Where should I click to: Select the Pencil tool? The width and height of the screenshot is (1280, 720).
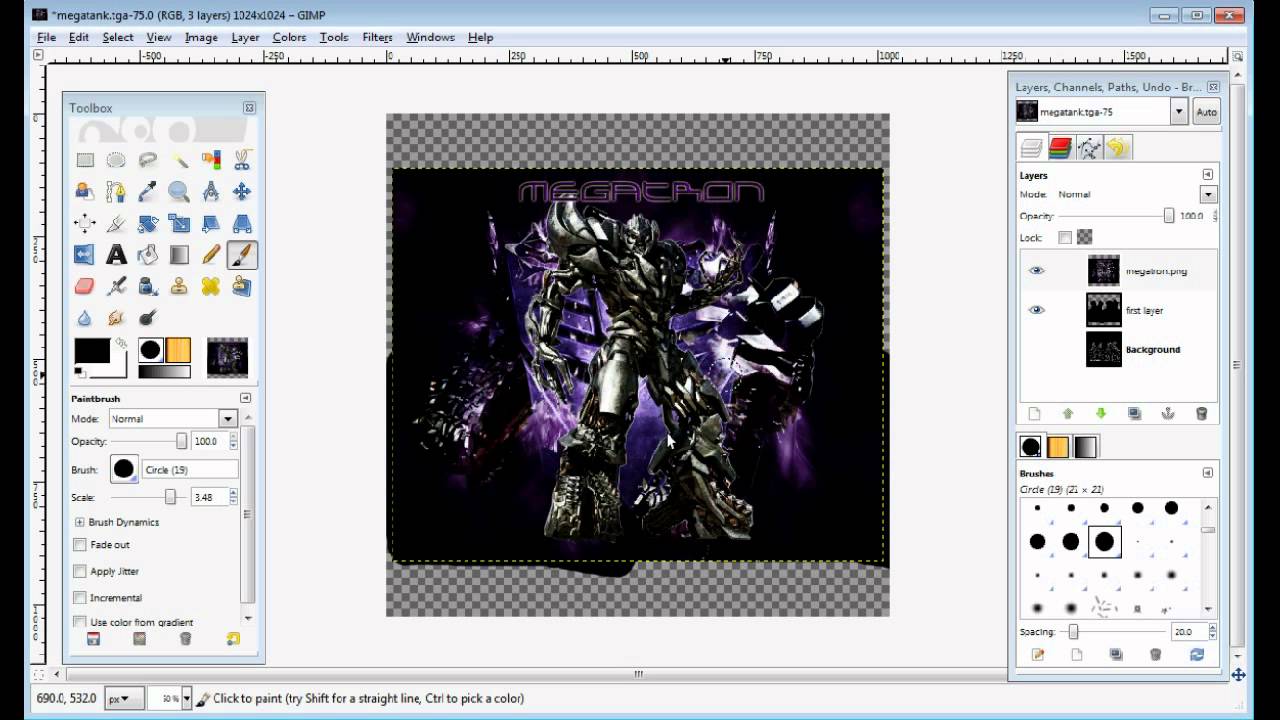211,255
